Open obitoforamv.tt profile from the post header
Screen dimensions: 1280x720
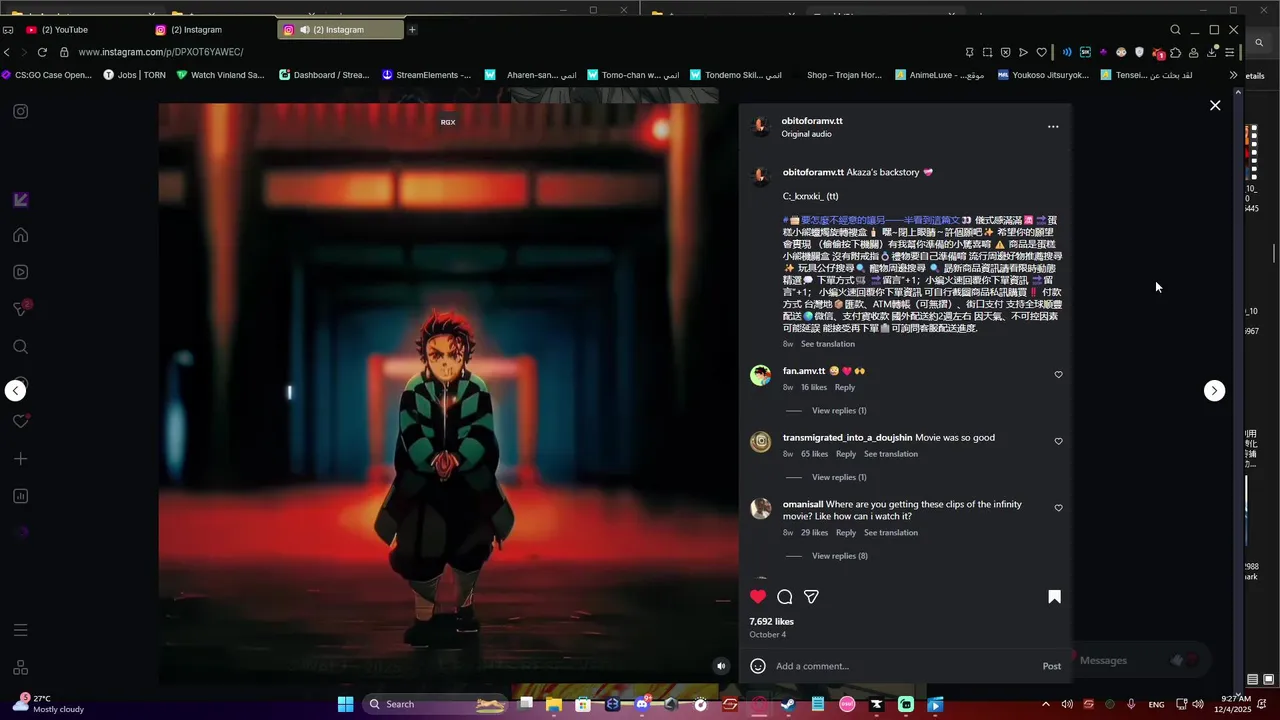click(x=812, y=121)
